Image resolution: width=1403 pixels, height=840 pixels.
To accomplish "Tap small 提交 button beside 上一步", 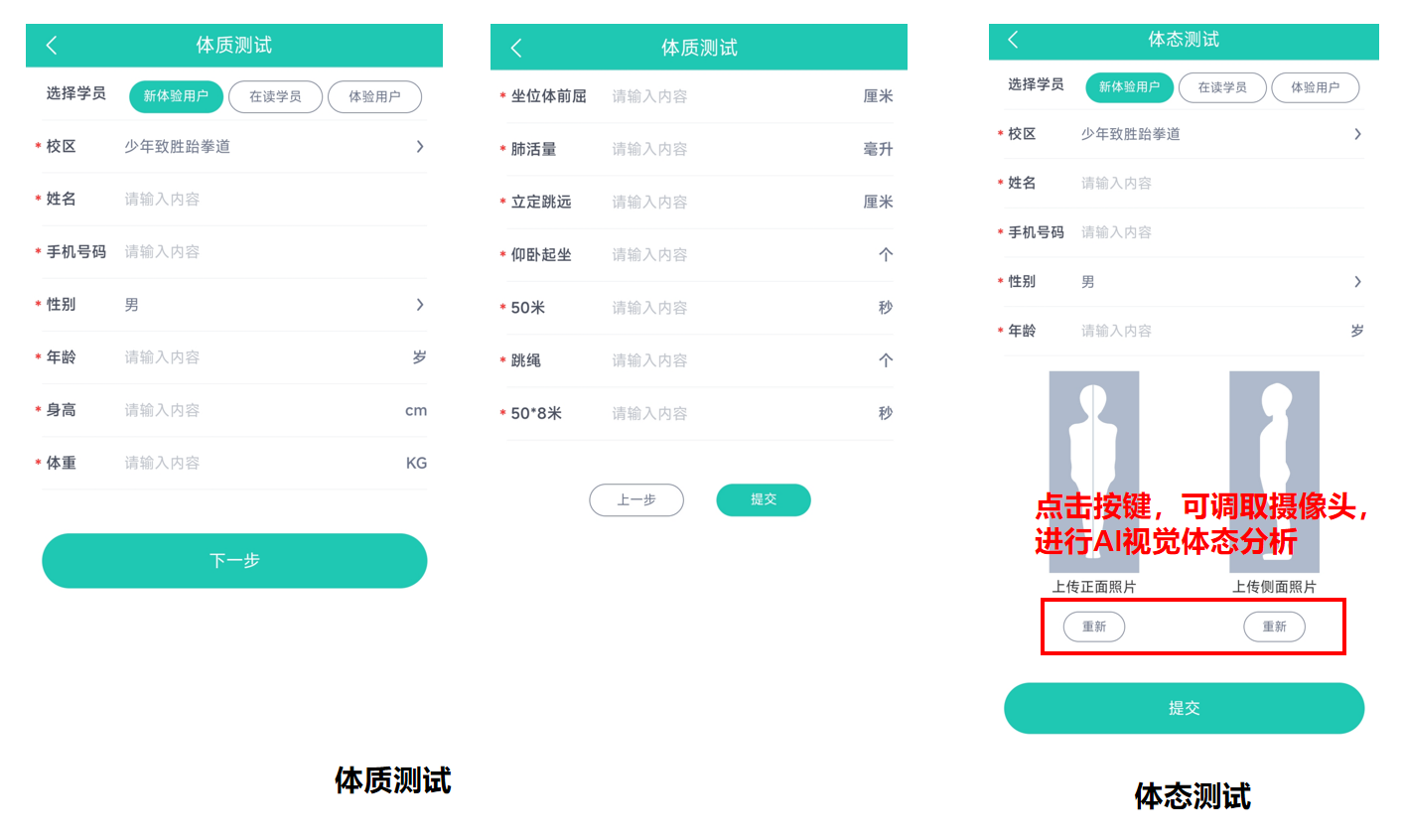I will click(x=763, y=499).
